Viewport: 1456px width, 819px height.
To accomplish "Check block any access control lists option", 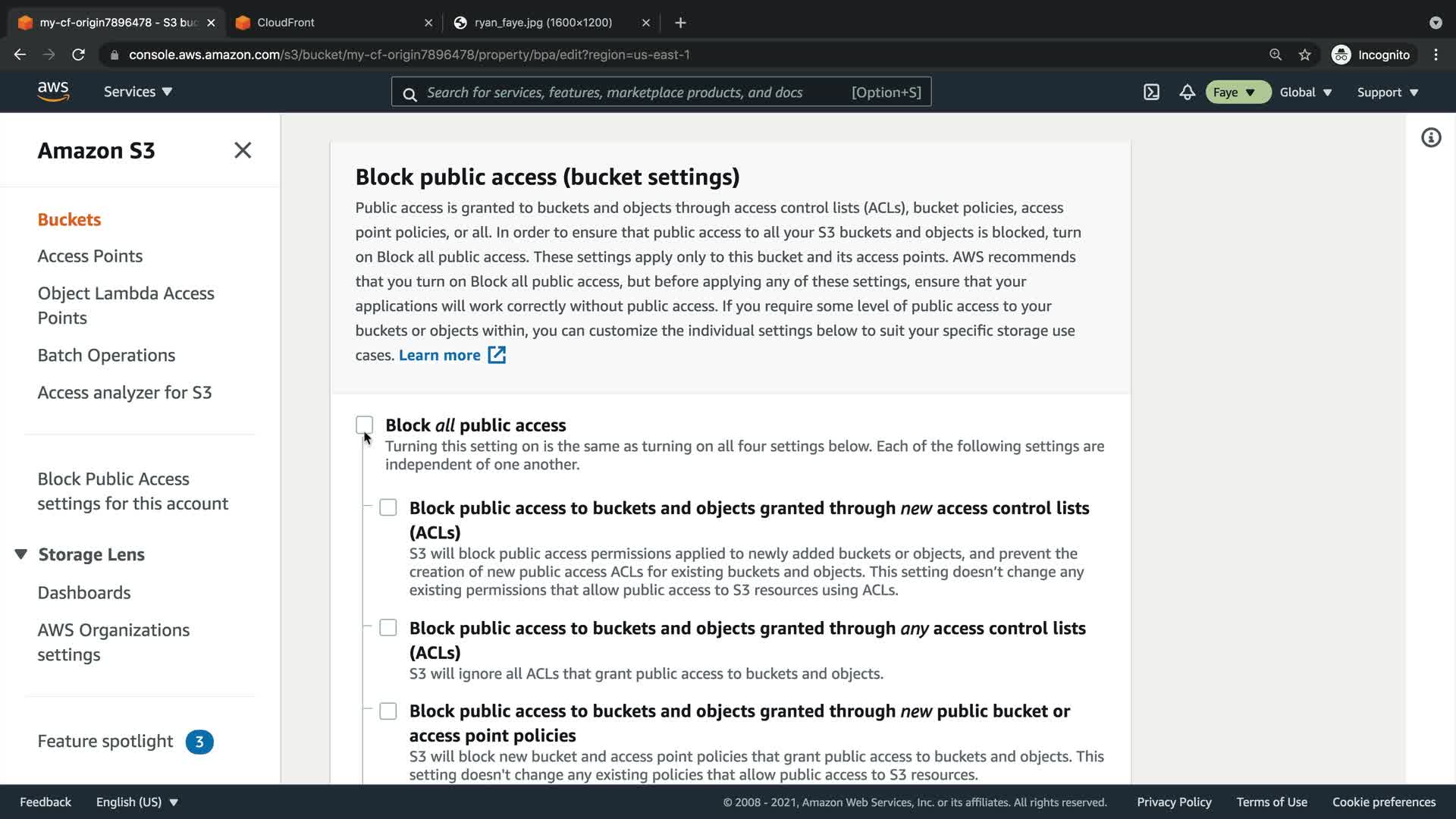I will pyautogui.click(x=388, y=628).
